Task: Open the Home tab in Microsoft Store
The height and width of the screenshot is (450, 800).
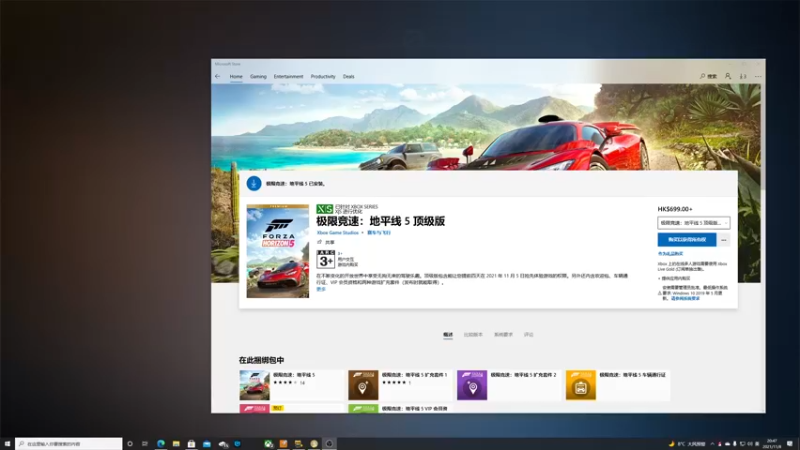Action: (236, 77)
